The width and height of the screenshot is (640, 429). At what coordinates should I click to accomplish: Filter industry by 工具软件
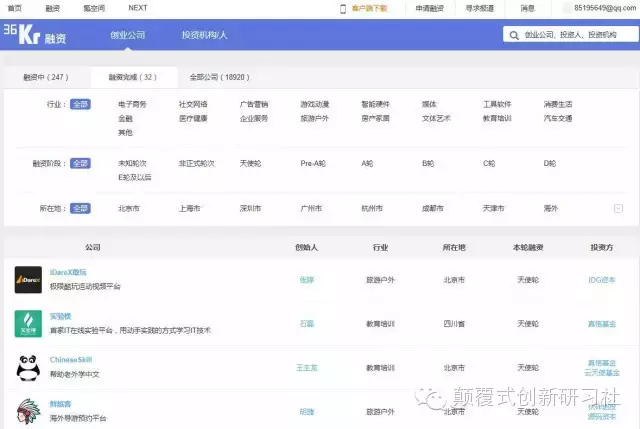coord(497,104)
